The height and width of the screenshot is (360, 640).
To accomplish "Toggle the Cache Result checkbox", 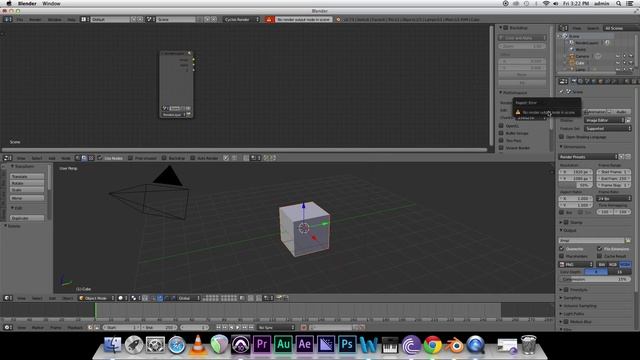I will pyautogui.click(x=600, y=256).
